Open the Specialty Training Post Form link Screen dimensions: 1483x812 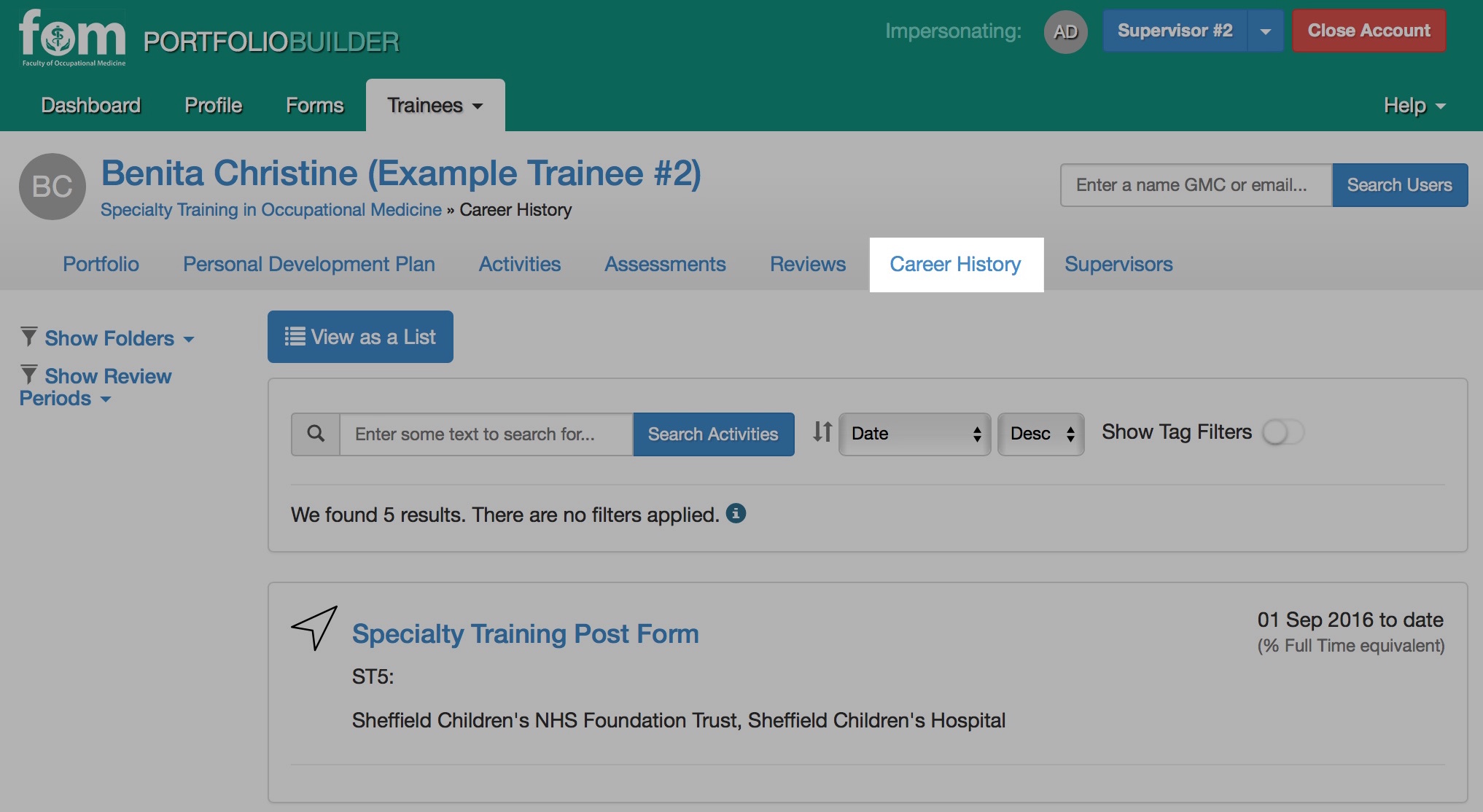[x=525, y=633]
